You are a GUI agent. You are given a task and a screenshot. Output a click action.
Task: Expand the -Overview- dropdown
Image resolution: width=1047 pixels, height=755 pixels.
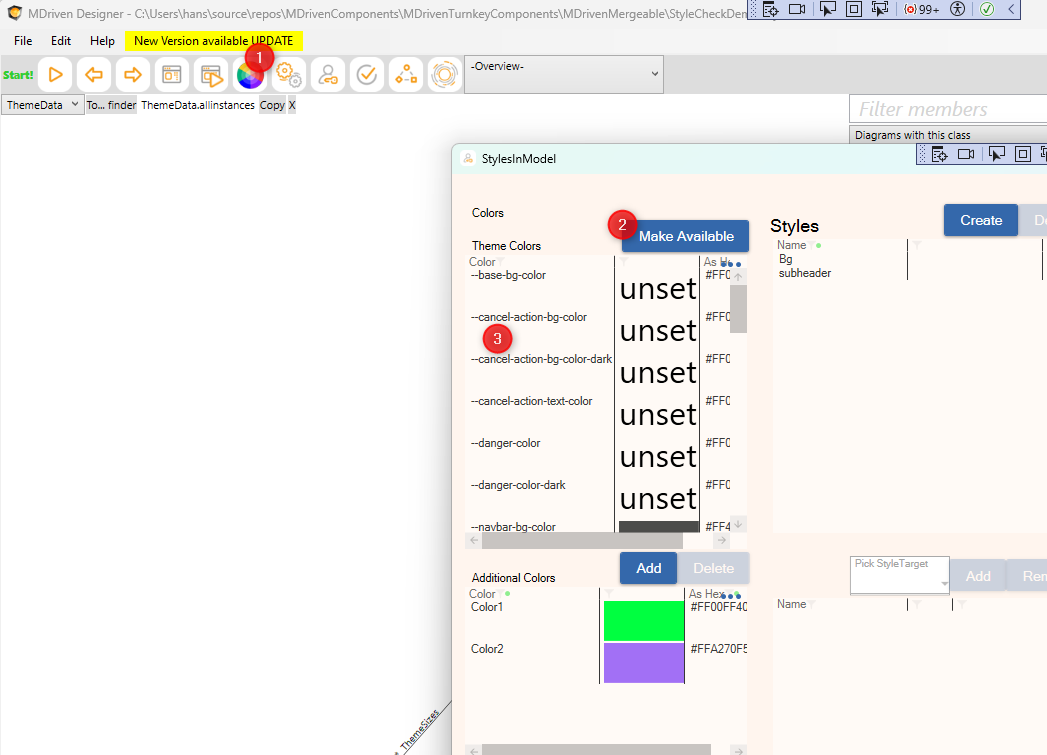pos(564,74)
